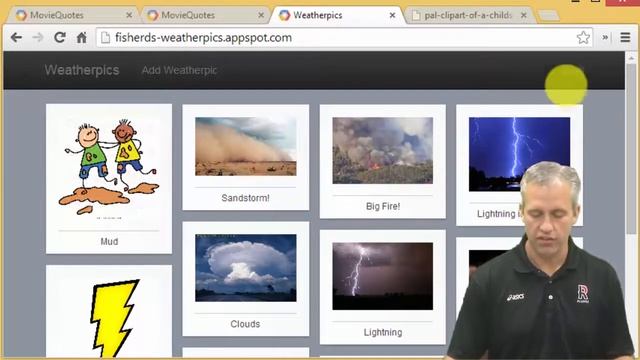Reload the Weatherpics page

[x=60, y=38]
